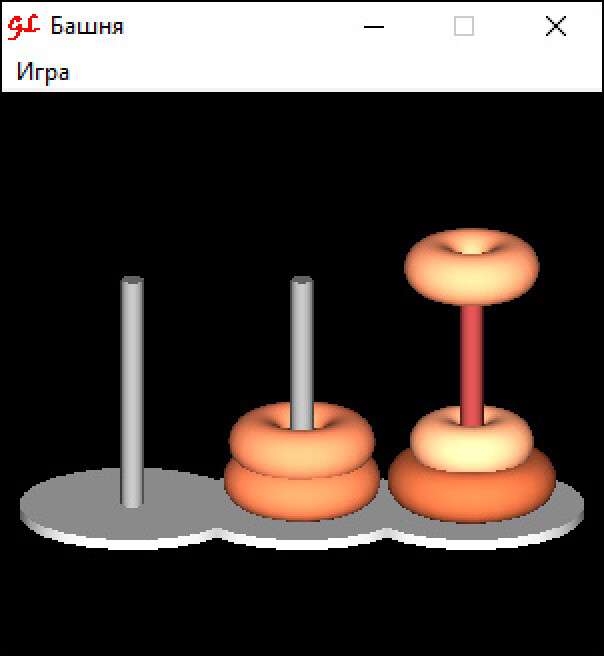Click the gray base under the left peg
Image resolution: width=604 pixels, height=656 pixels.
tap(84, 506)
